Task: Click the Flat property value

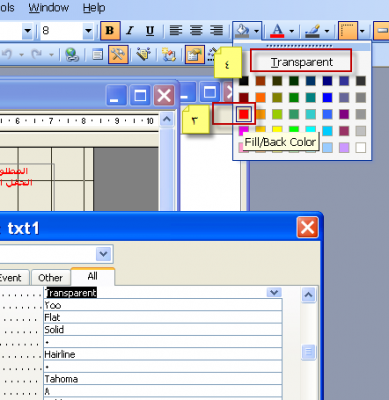Action: 163,317
